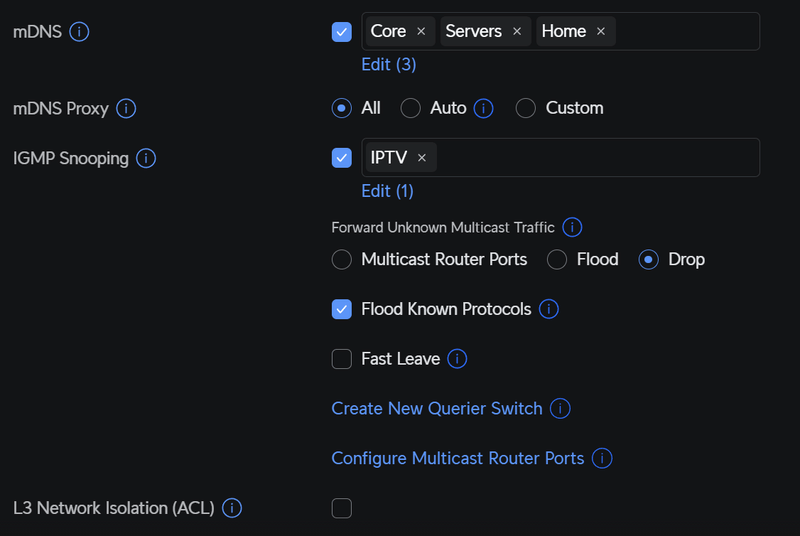
Task: Remove the IPTV tag from IGMP Snooping
Action: (422, 158)
